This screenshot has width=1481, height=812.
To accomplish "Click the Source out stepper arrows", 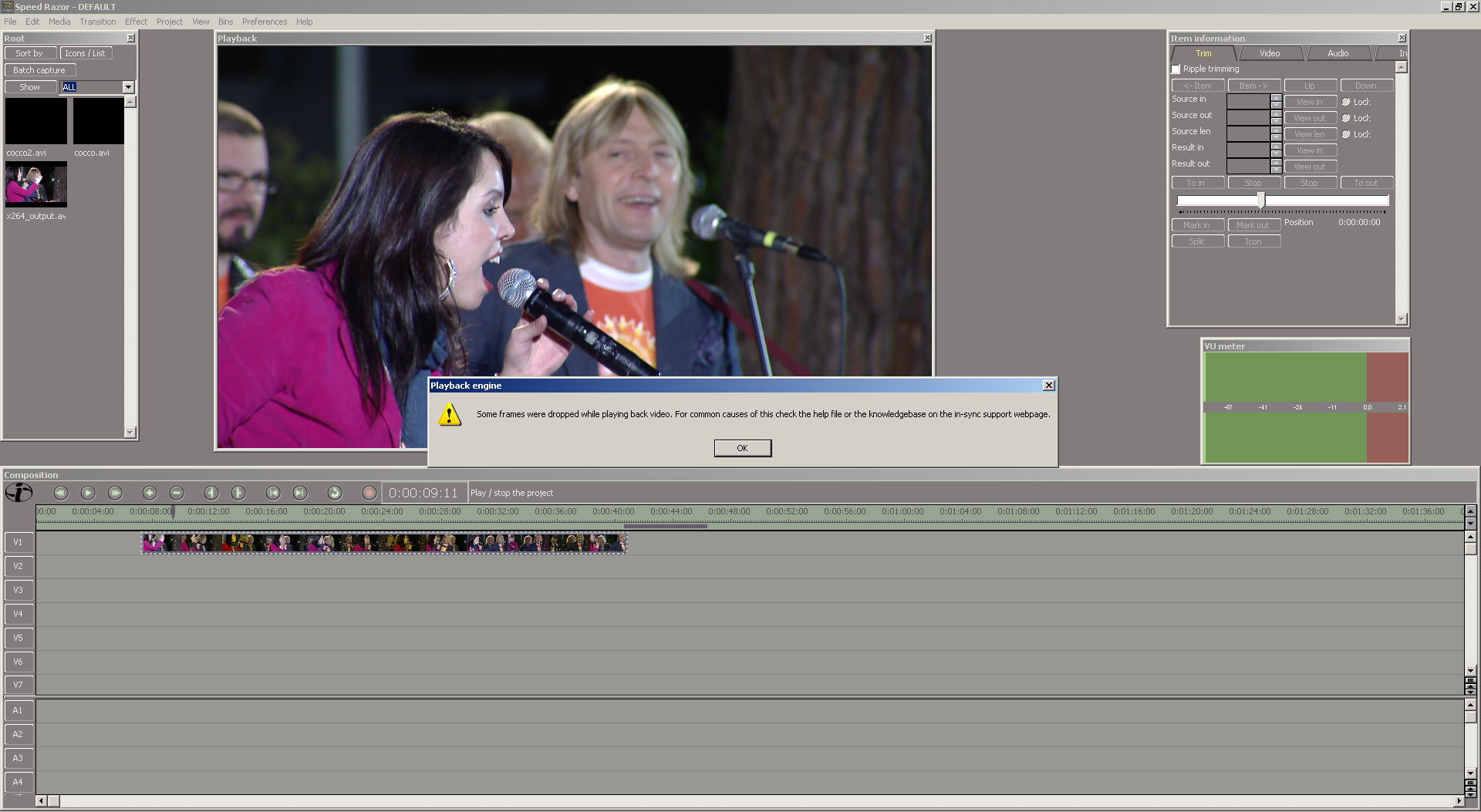I will tap(1276, 117).
